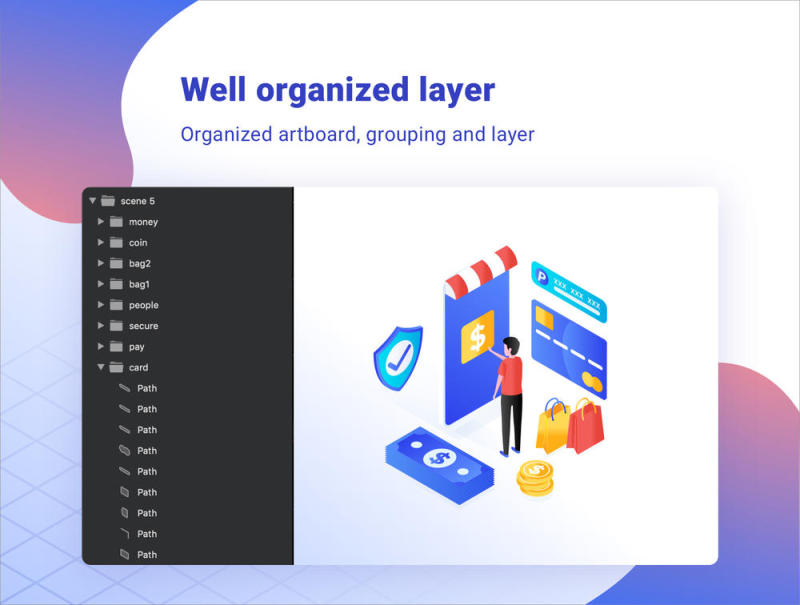The width and height of the screenshot is (800, 605).
Task: Expand the people group arrow
Action: 101,305
